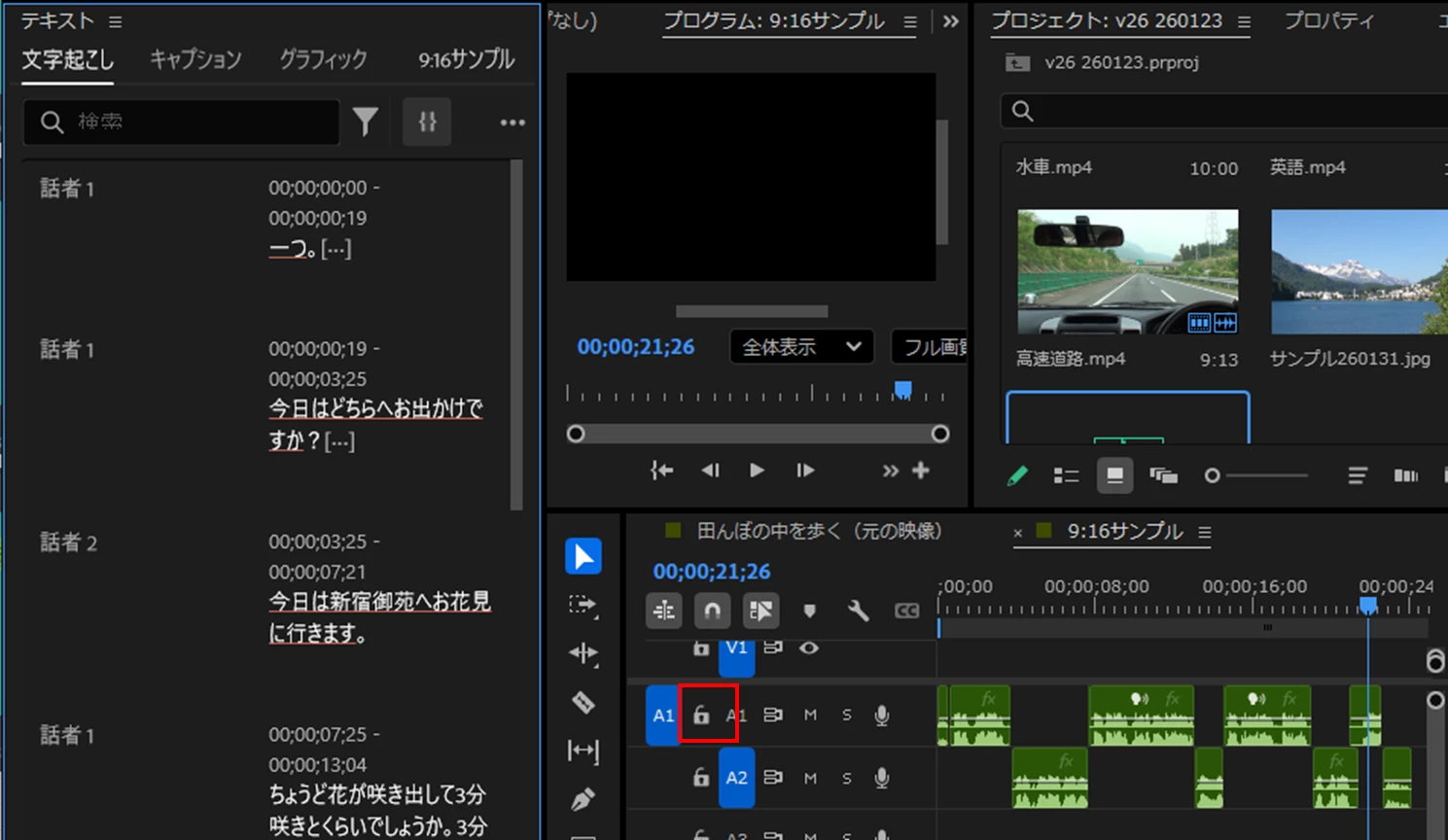Expand Program transport overflow chevrons
1448x840 pixels.
890,471
